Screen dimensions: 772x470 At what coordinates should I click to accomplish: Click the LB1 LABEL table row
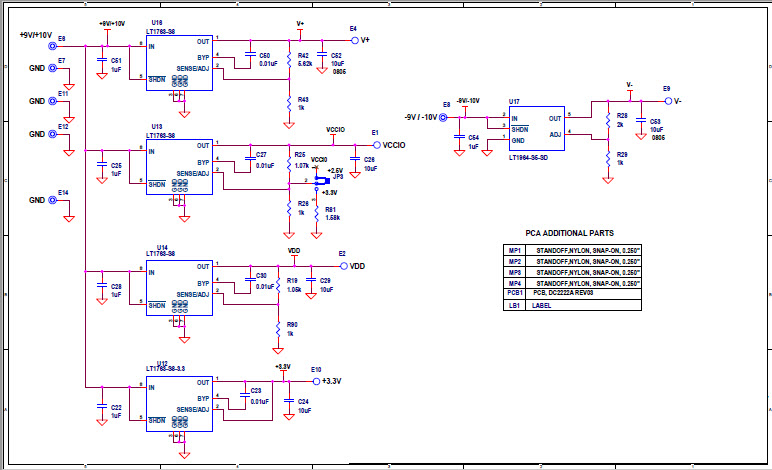coord(573,305)
